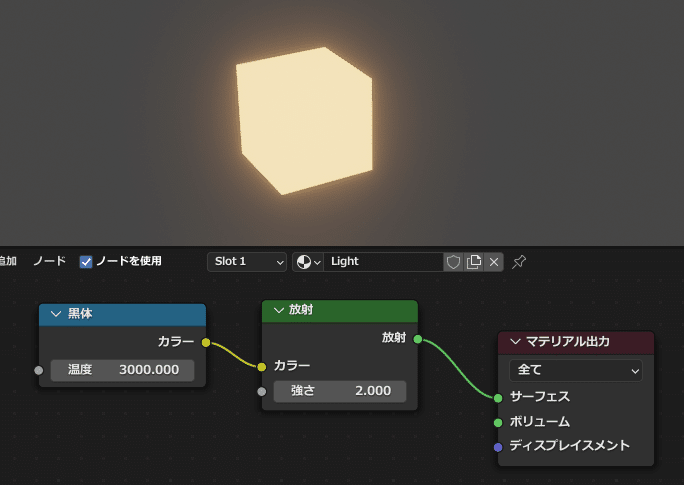Uncheck the ノードを使用 checkbox

[86, 262]
